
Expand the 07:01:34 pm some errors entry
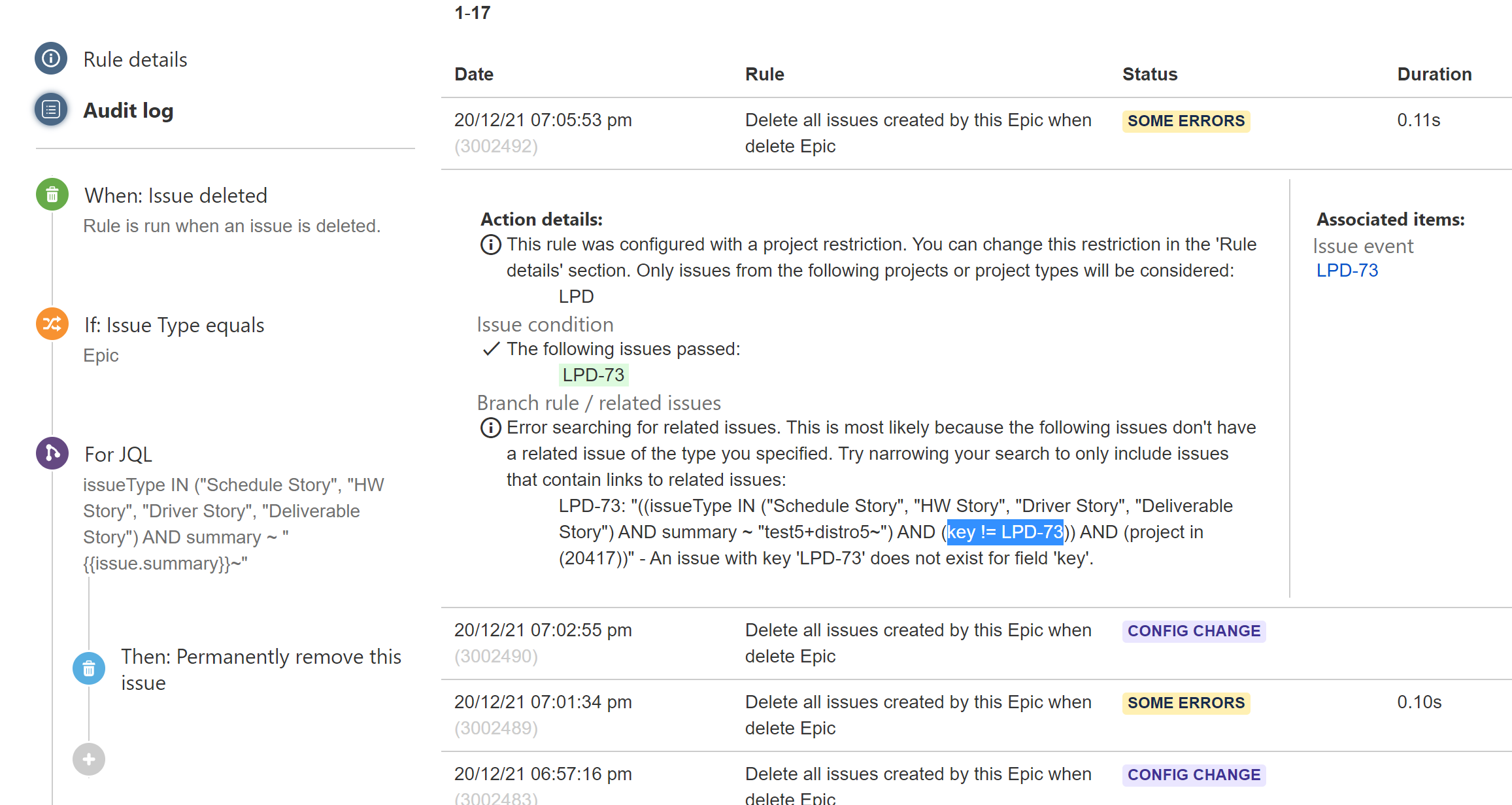[x=543, y=702]
